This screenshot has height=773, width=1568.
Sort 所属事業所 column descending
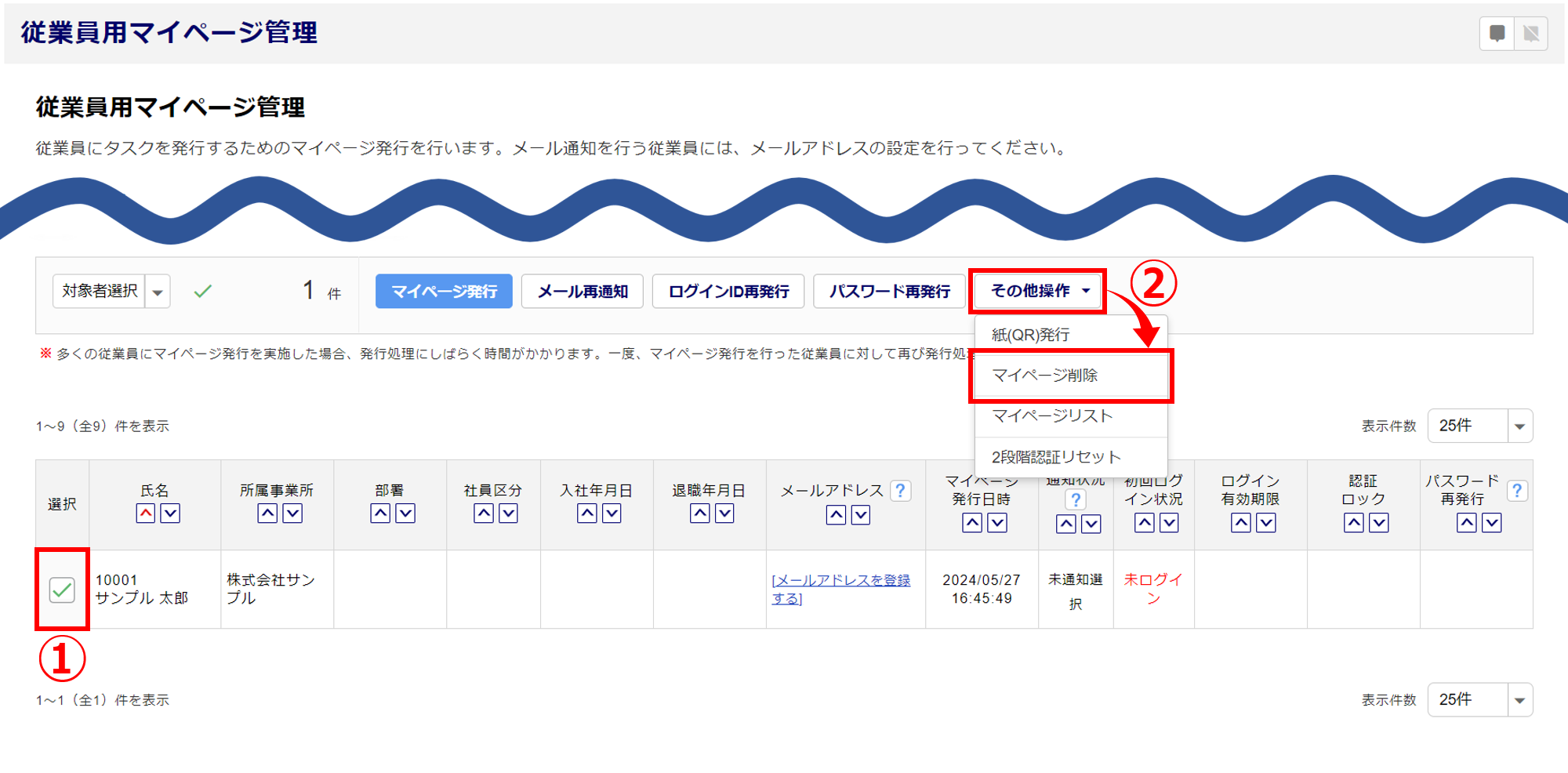[x=292, y=514]
